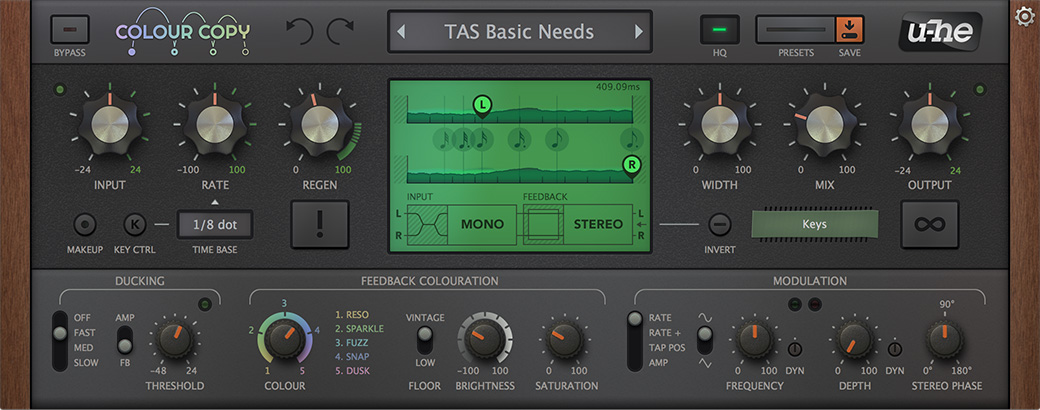This screenshot has width=1040, height=410.
Task: Toggle the Invert button
Action: pos(720,225)
